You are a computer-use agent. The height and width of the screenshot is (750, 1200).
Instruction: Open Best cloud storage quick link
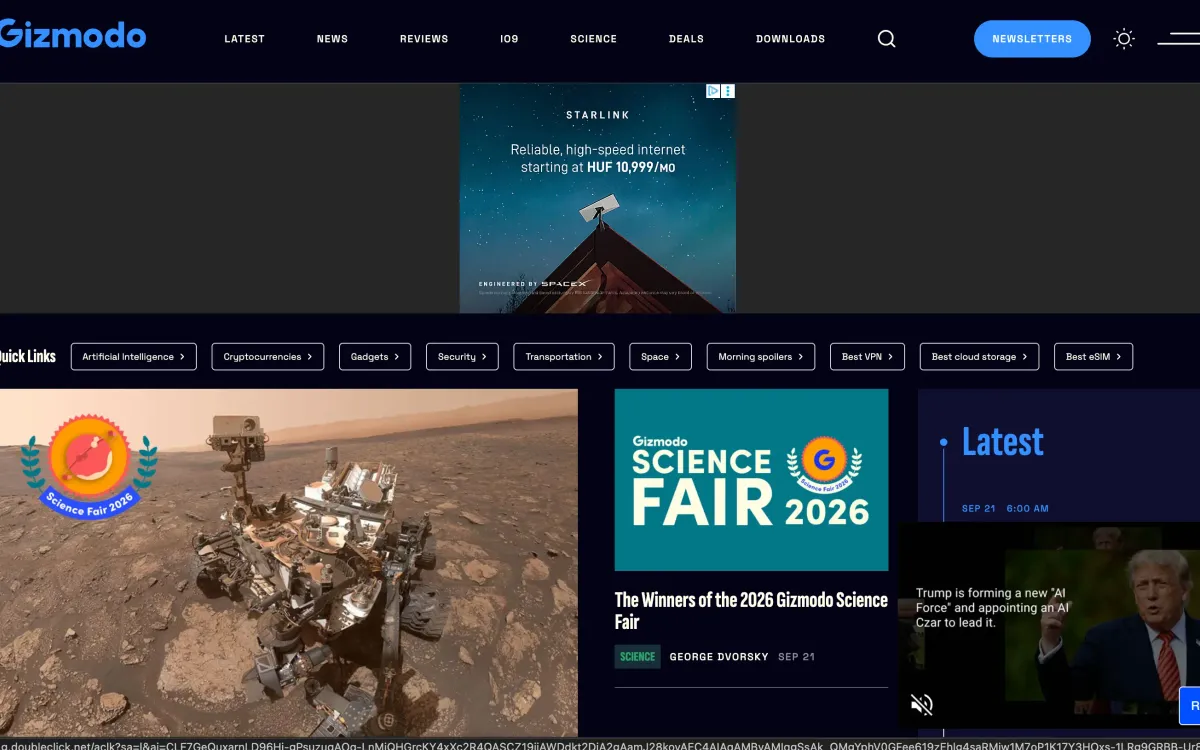[979, 357]
